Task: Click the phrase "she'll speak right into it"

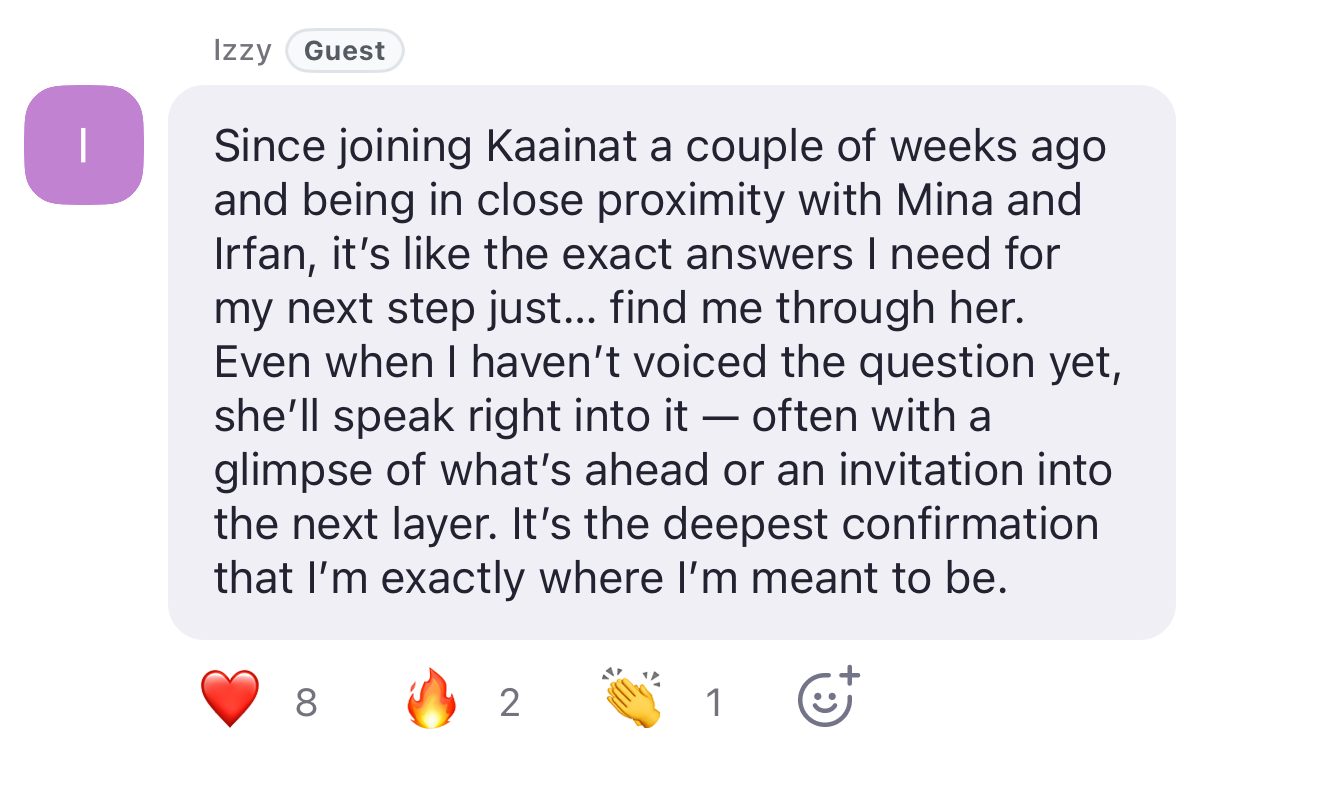Action: (451, 418)
